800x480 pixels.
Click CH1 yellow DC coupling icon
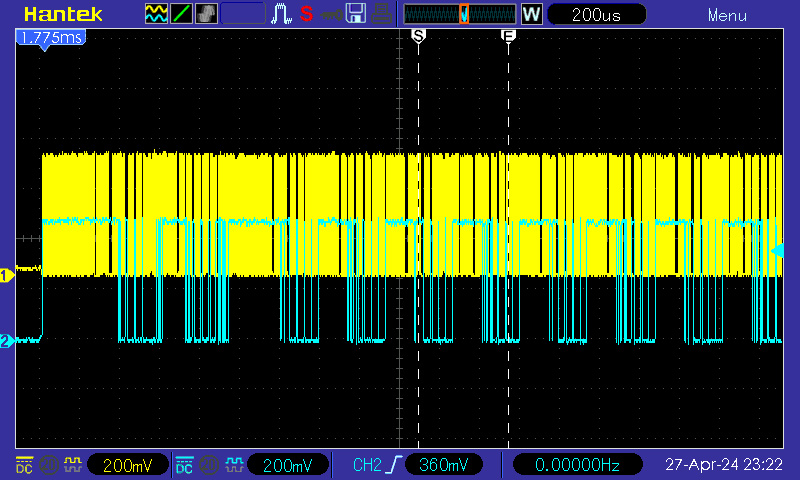point(24,465)
